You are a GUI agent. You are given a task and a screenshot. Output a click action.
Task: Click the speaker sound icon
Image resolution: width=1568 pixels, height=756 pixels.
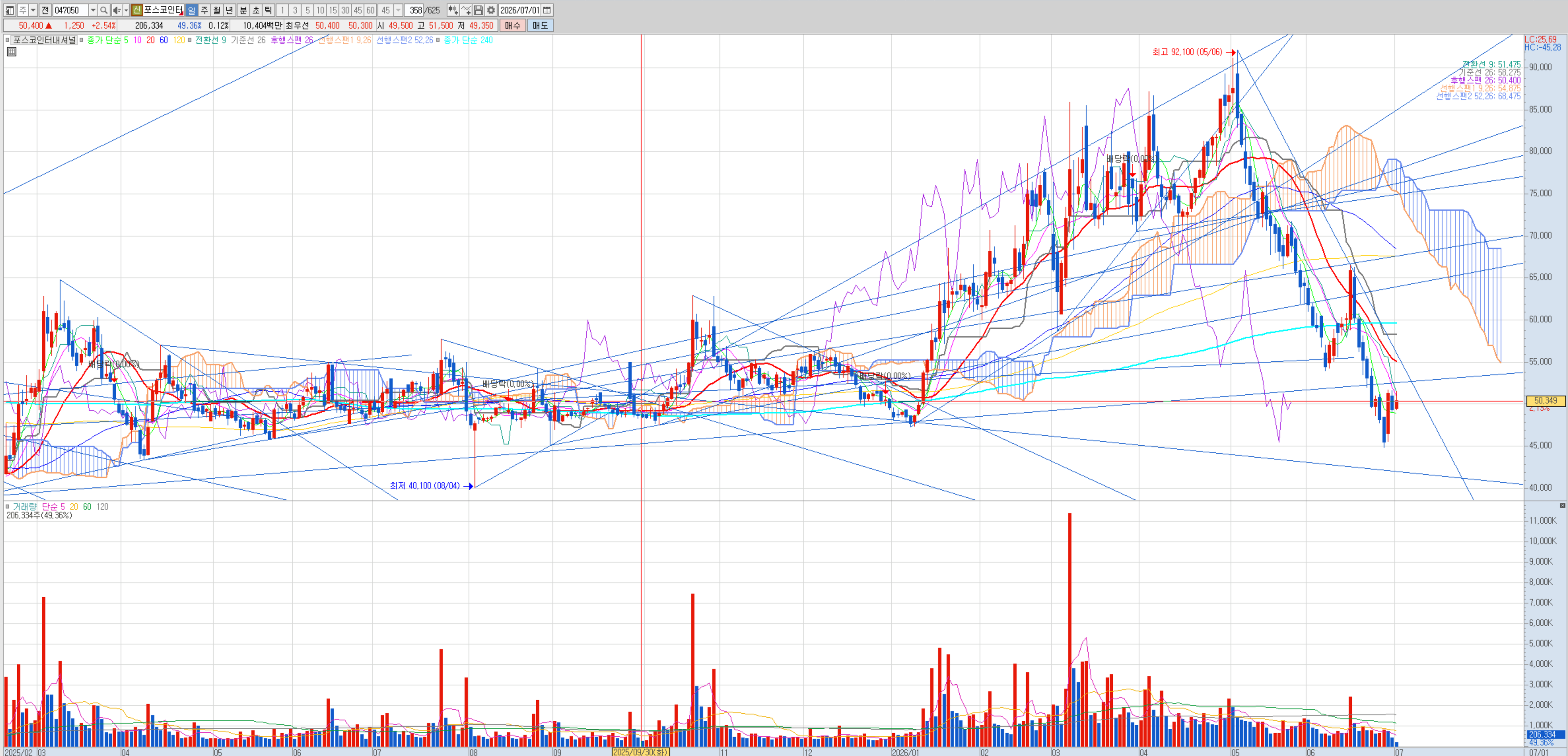117,11
